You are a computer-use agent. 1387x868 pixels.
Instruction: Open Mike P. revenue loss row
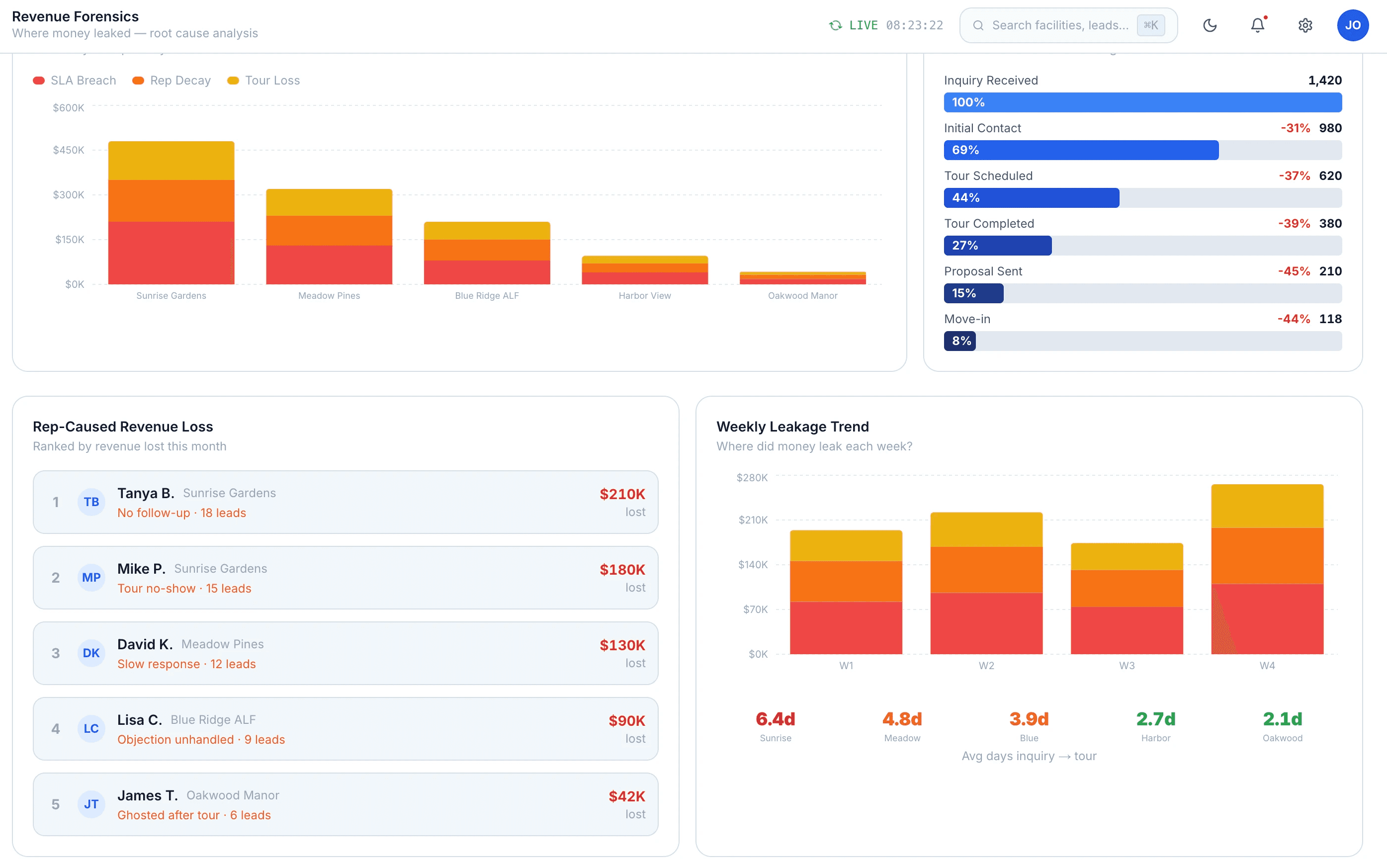tap(345, 578)
